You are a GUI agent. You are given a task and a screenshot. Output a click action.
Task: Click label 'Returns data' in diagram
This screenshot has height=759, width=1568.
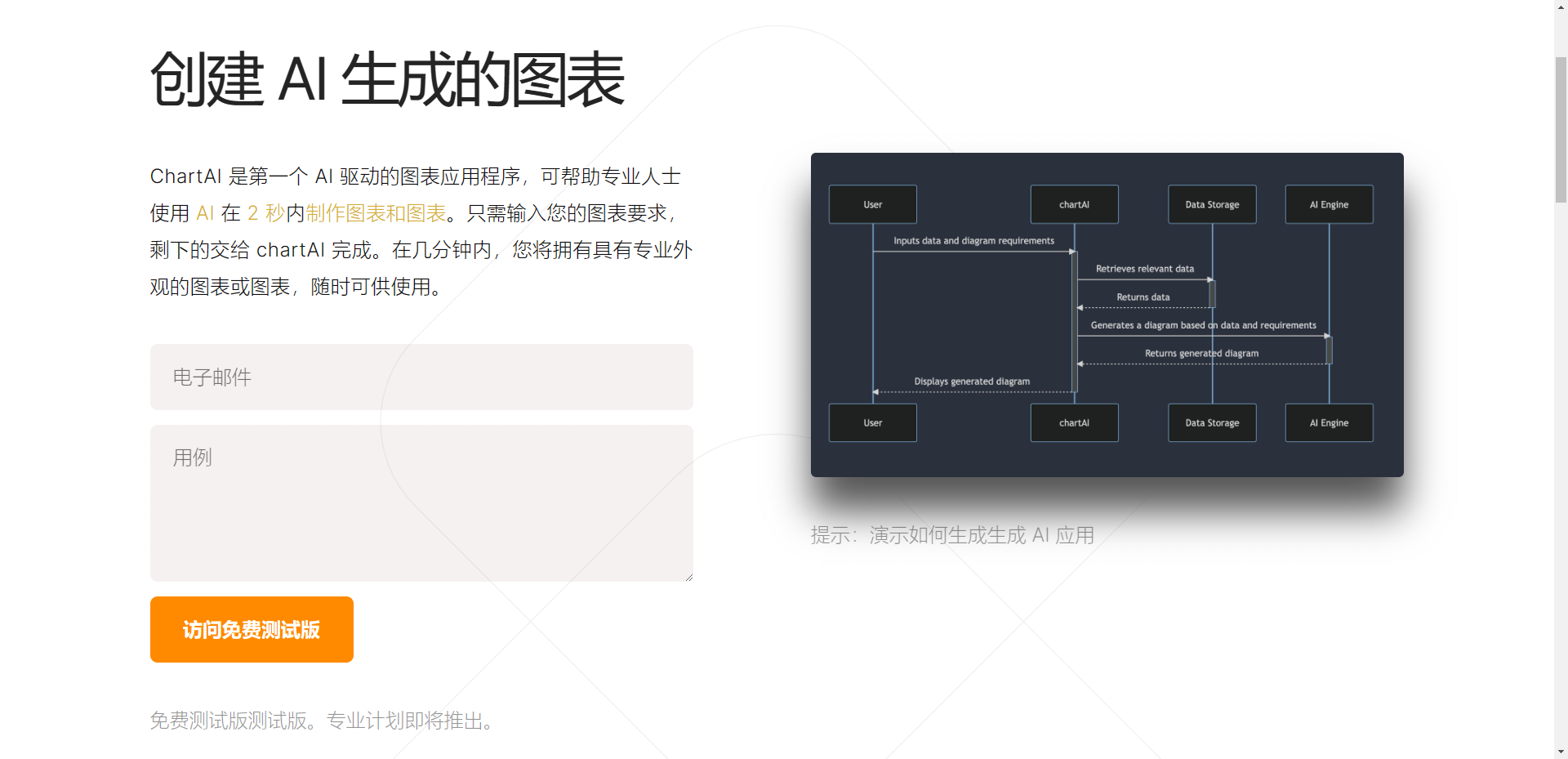pos(1143,297)
